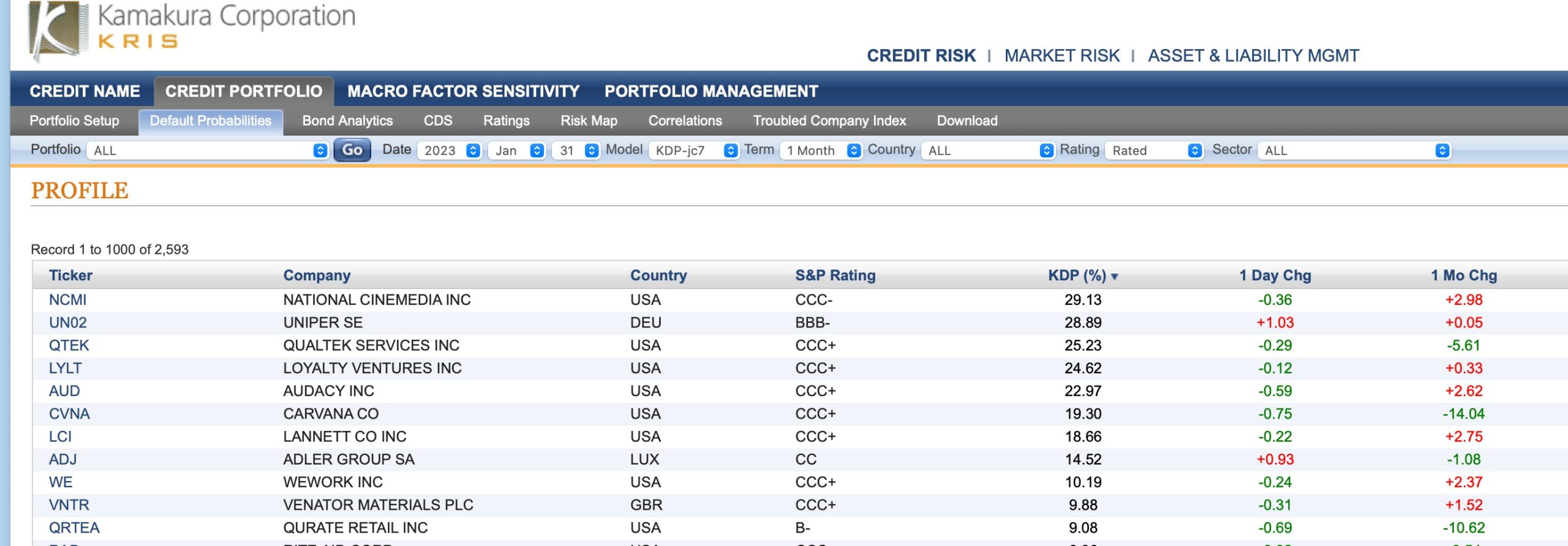Screen dimensions: 1568x546
Task: Go to ASSET & LIABILITY MGMT section
Action: (x=1253, y=56)
